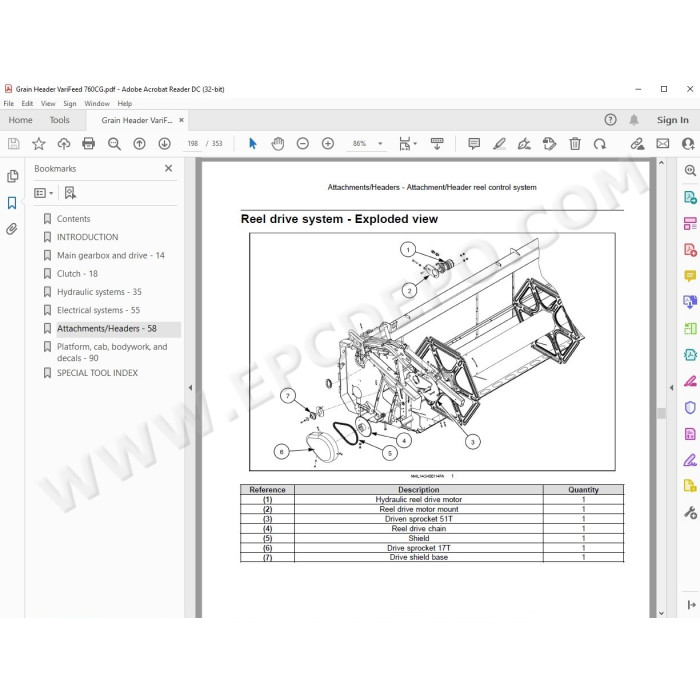This screenshot has width=700, height=700.
Task: Collapse the right tools pane arrow
Action: 671,388
